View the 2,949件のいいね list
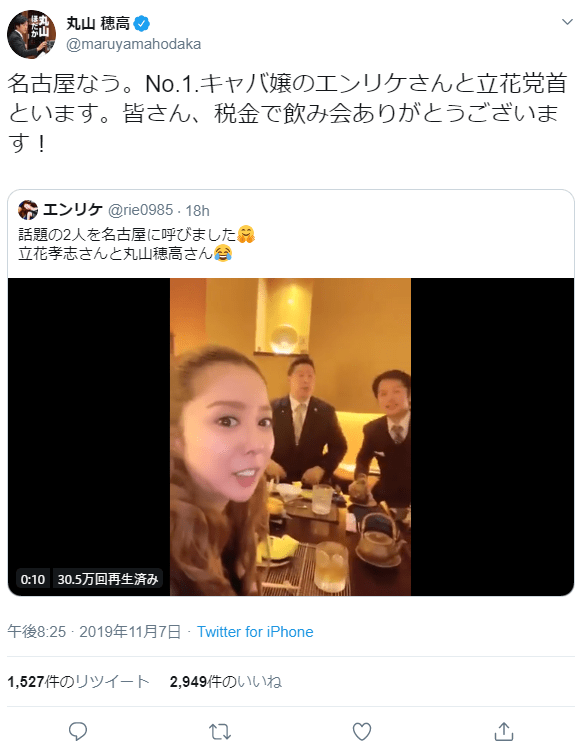 pos(226,681)
